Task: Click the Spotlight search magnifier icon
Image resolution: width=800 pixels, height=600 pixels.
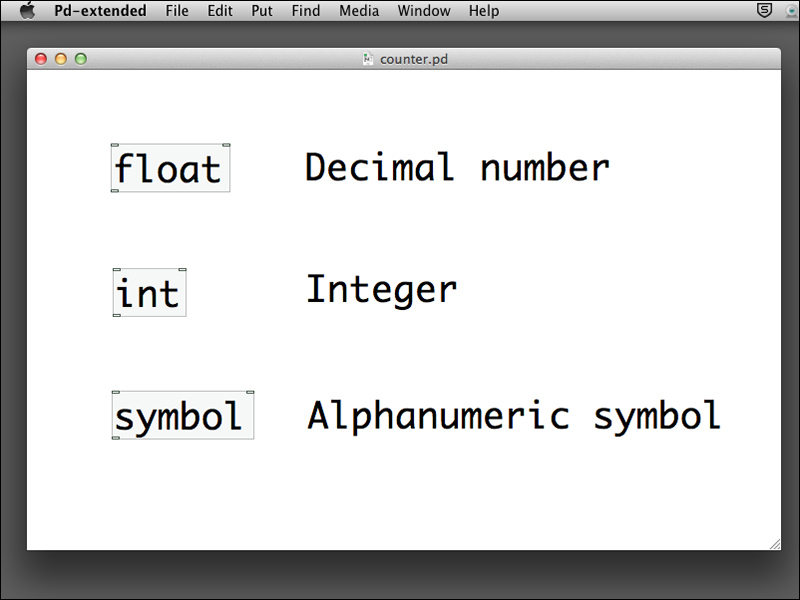Action: (x=792, y=11)
